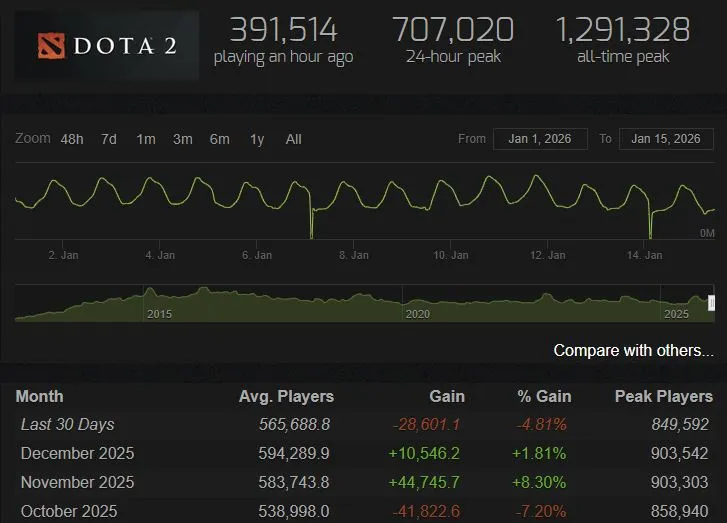Set chart zoom to 48h
Viewport: 727px width, 523px height.
[x=72, y=139]
